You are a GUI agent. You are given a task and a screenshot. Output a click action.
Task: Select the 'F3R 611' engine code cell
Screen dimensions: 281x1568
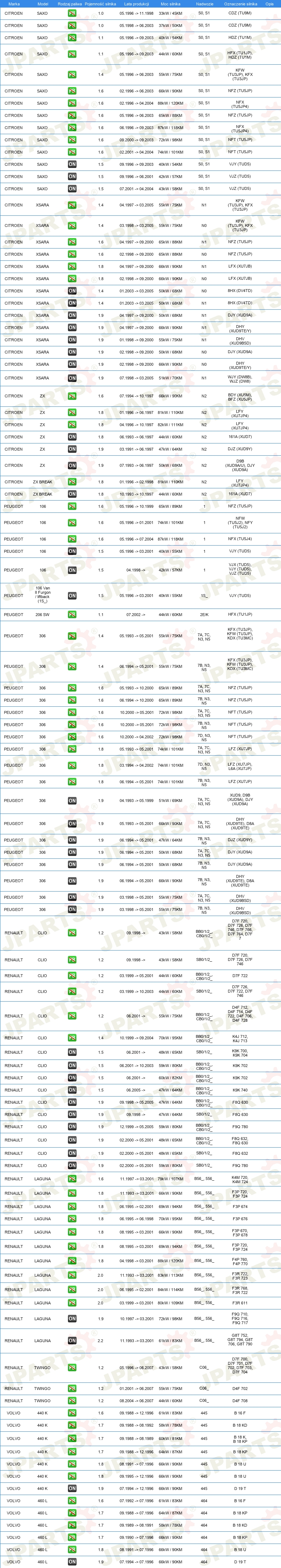click(x=240, y=1303)
